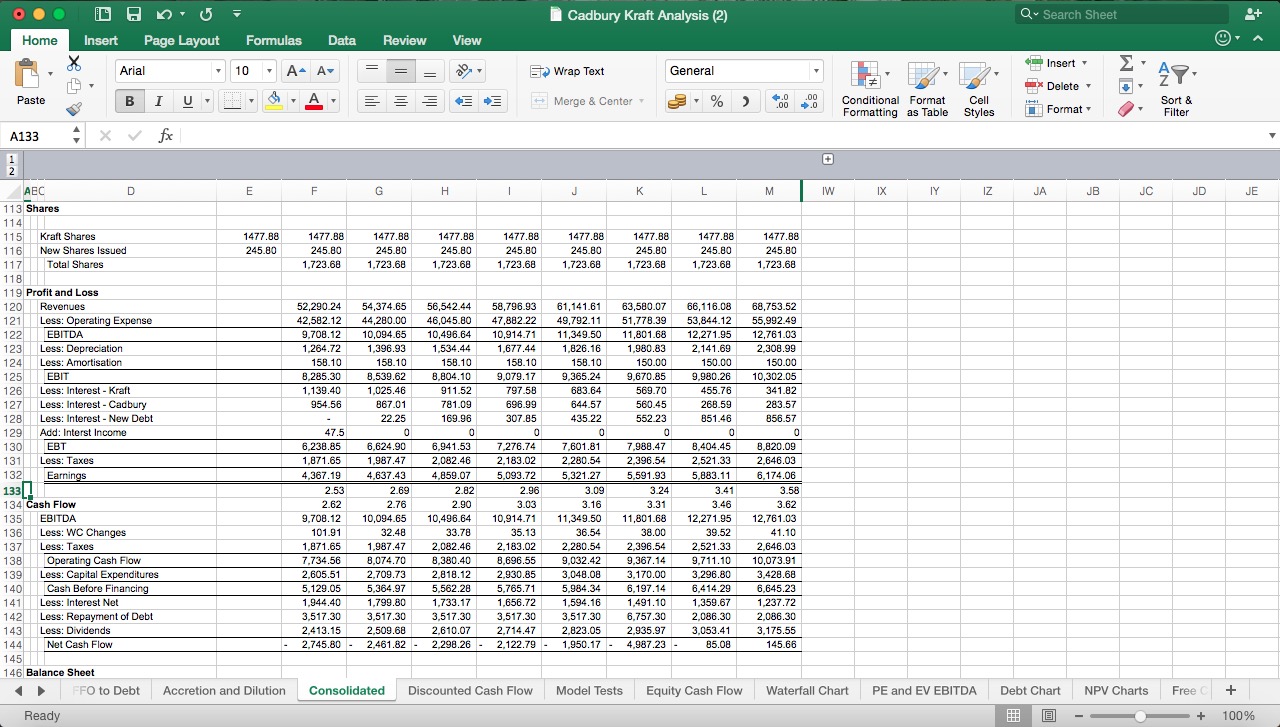This screenshot has height=727, width=1280.
Task: Expand the formula bar with the chevron
Action: (x=1272, y=136)
